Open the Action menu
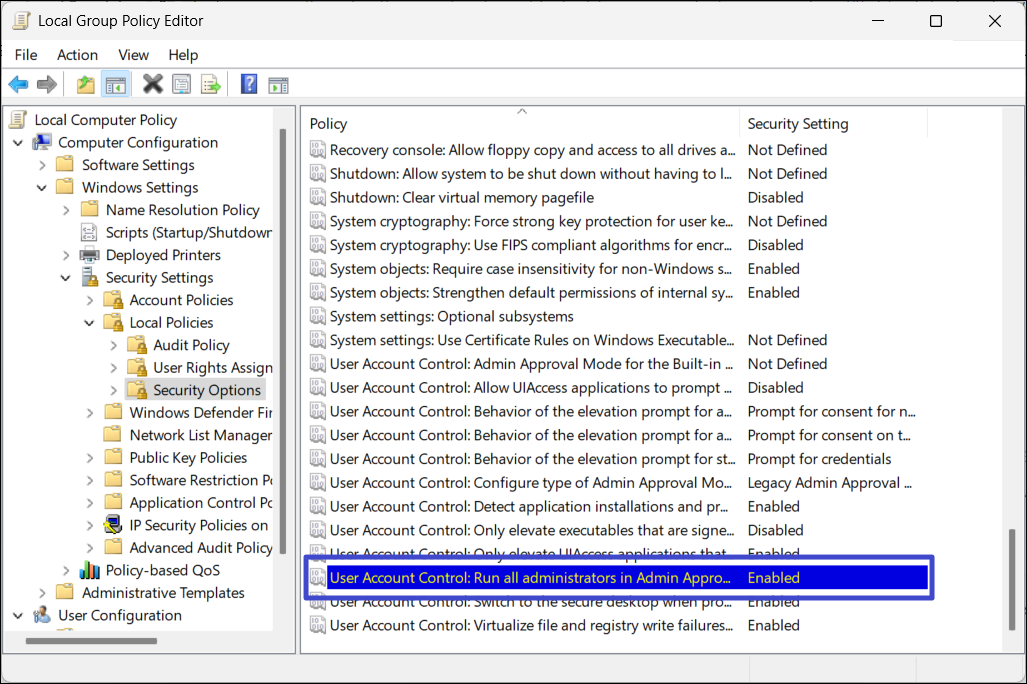1027x684 pixels. (x=77, y=55)
